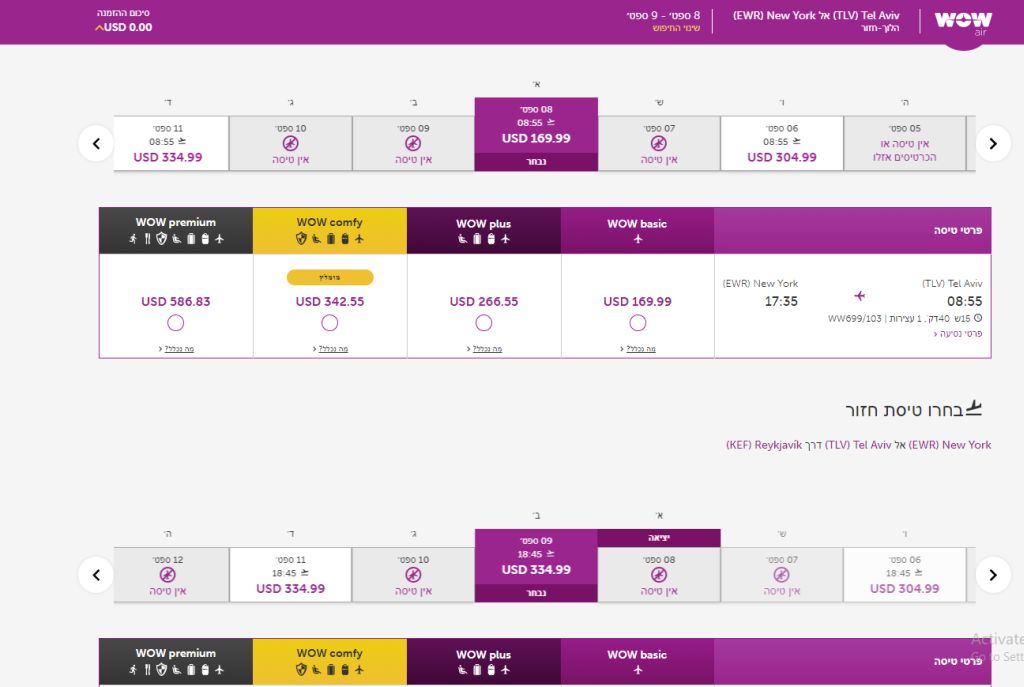Click the seat icon in outbound WOW comfy header
Screen dimensions: 1024x687
[316, 239]
